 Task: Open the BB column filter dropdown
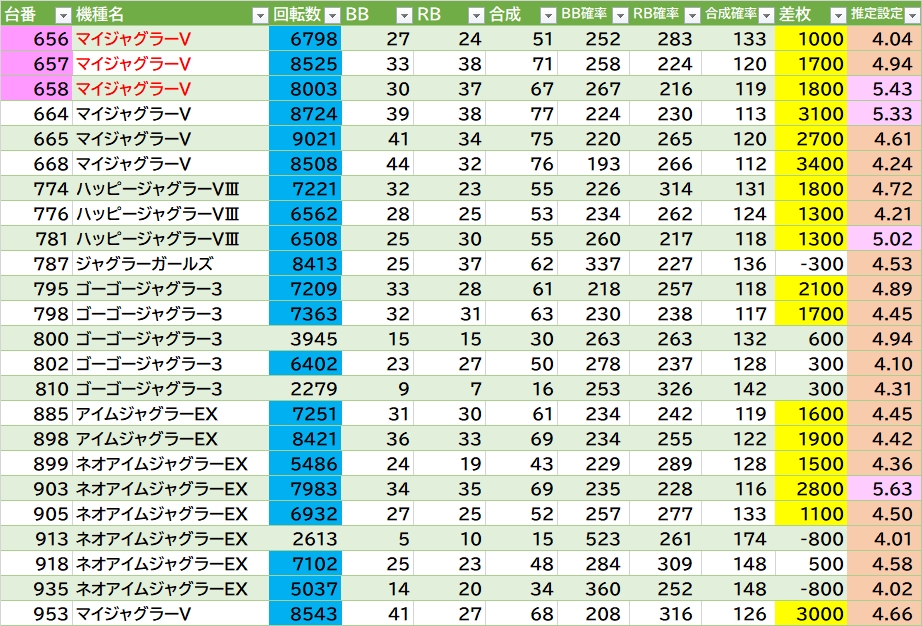click(404, 15)
